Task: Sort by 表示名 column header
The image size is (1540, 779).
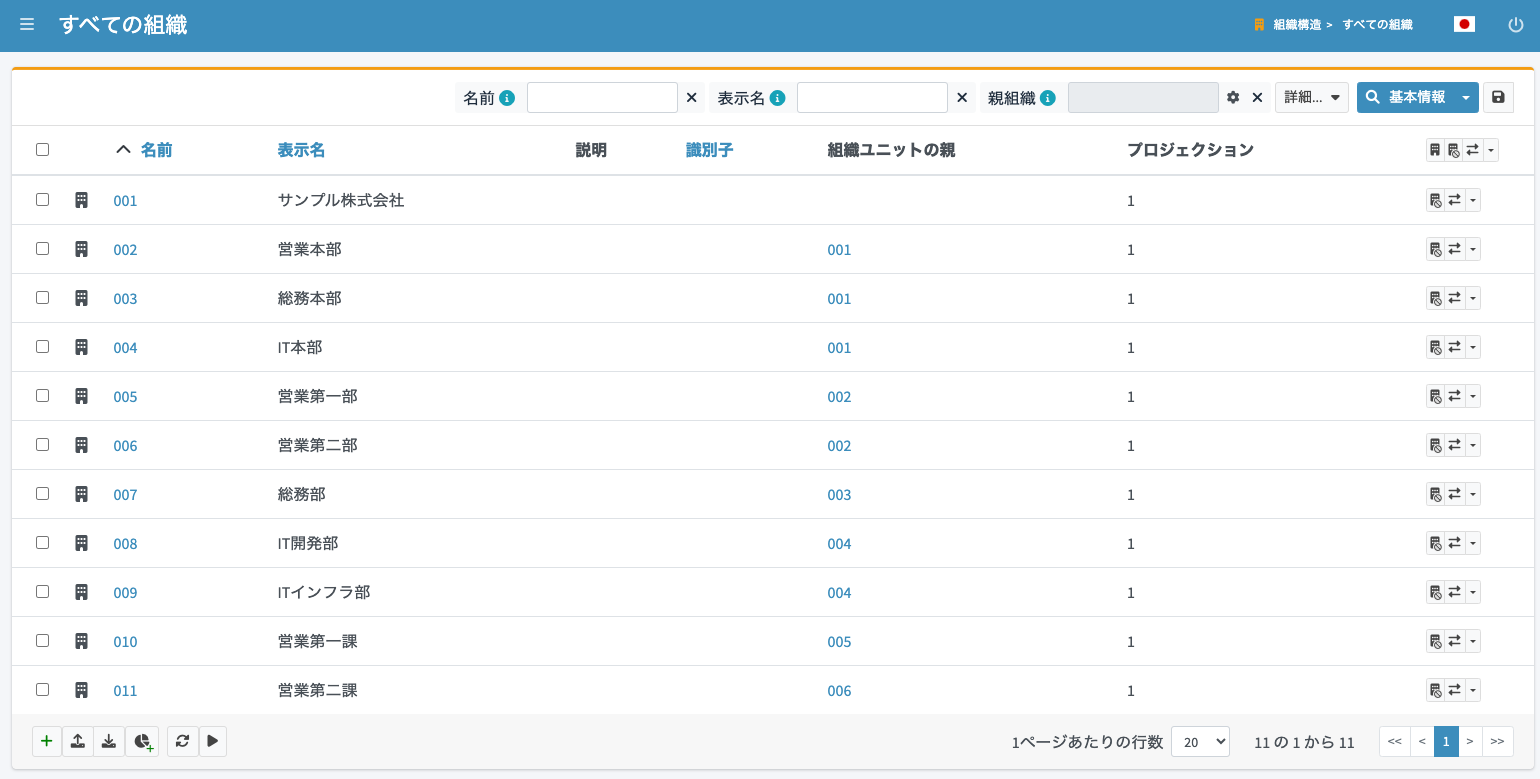Action: 301,150
